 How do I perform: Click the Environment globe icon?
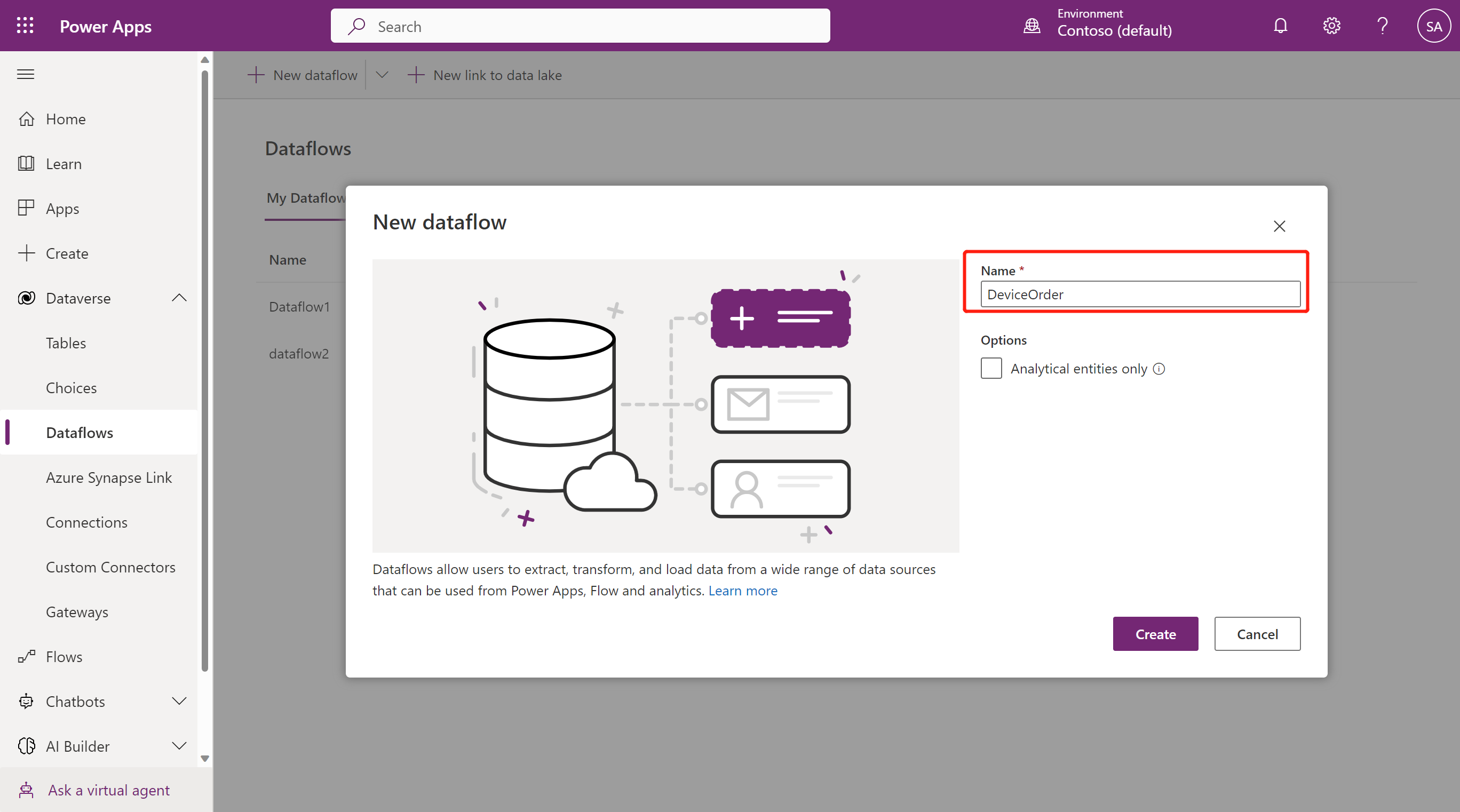(x=1031, y=26)
